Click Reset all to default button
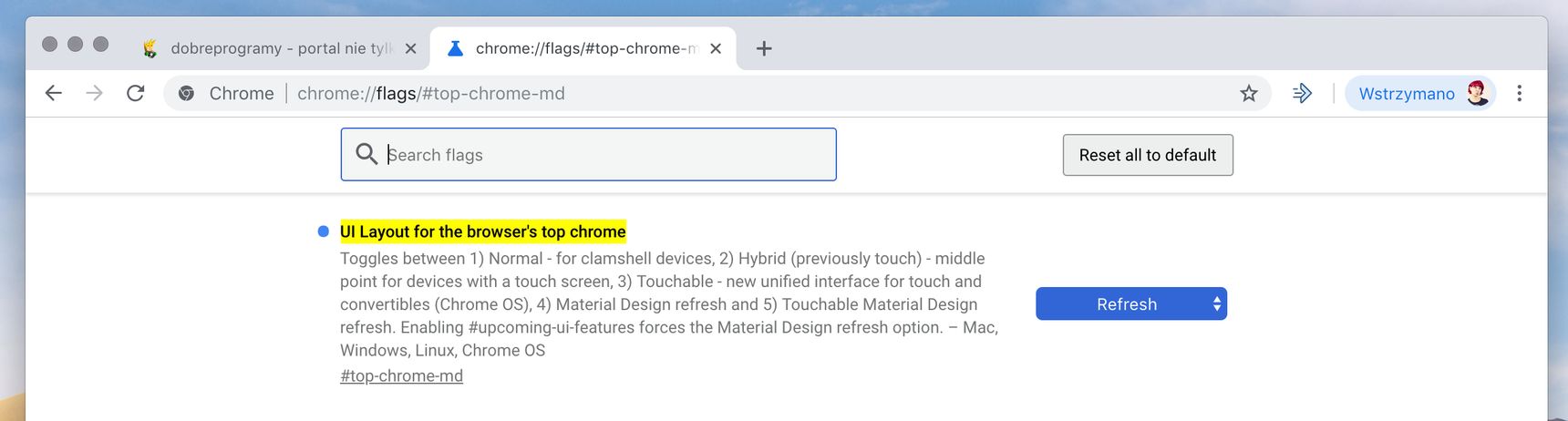This screenshot has height=421, width=1568. pyautogui.click(x=1148, y=155)
